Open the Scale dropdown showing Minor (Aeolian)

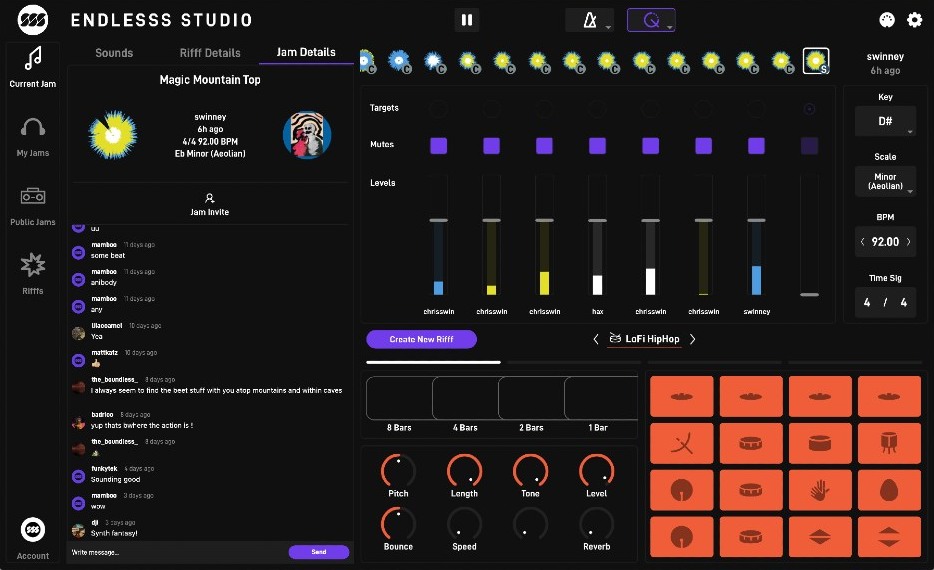(x=885, y=181)
